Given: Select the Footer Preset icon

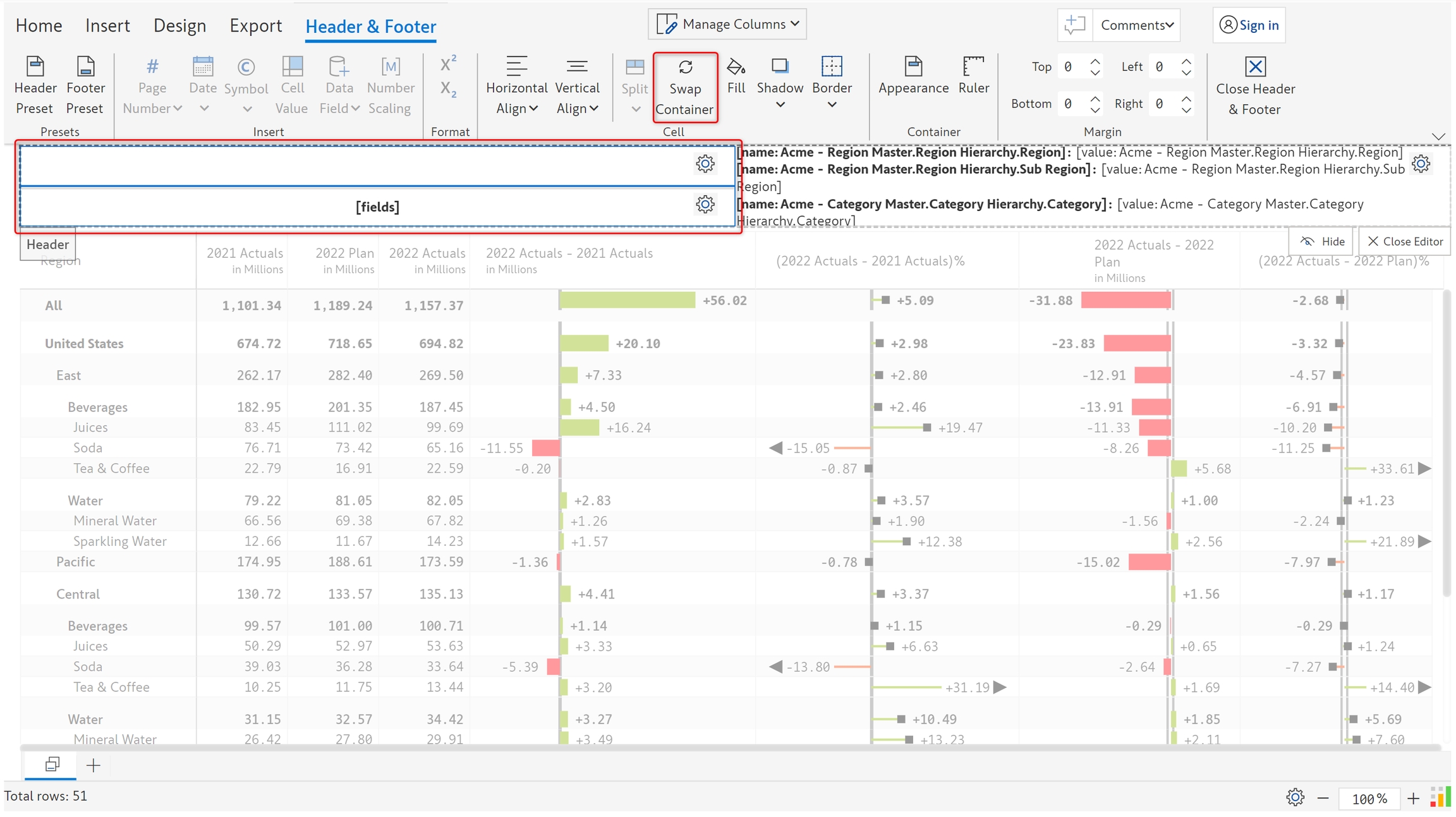Looking at the screenshot, I should pyautogui.click(x=85, y=67).
